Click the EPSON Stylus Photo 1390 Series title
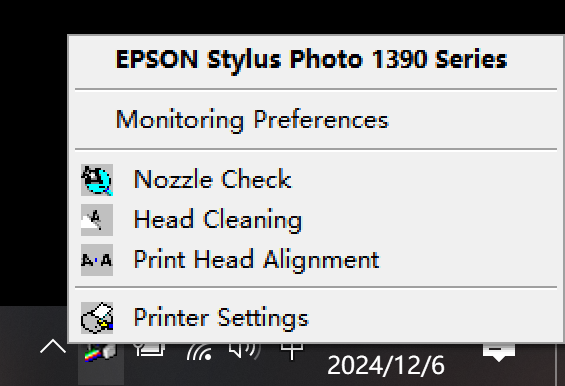This screenshot has height=386, width=565. tap(311, 59)
